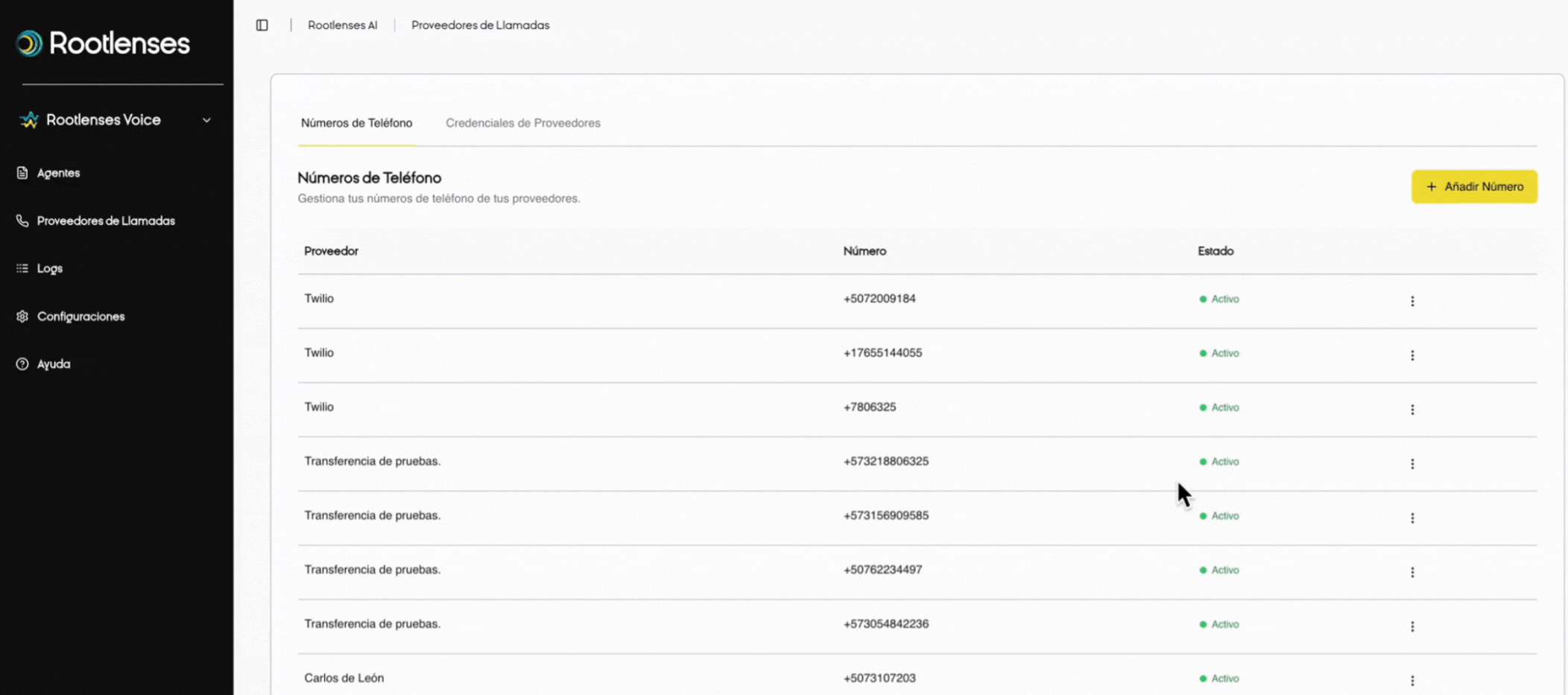Select the Números de Teléfono tab

(356, 123)
